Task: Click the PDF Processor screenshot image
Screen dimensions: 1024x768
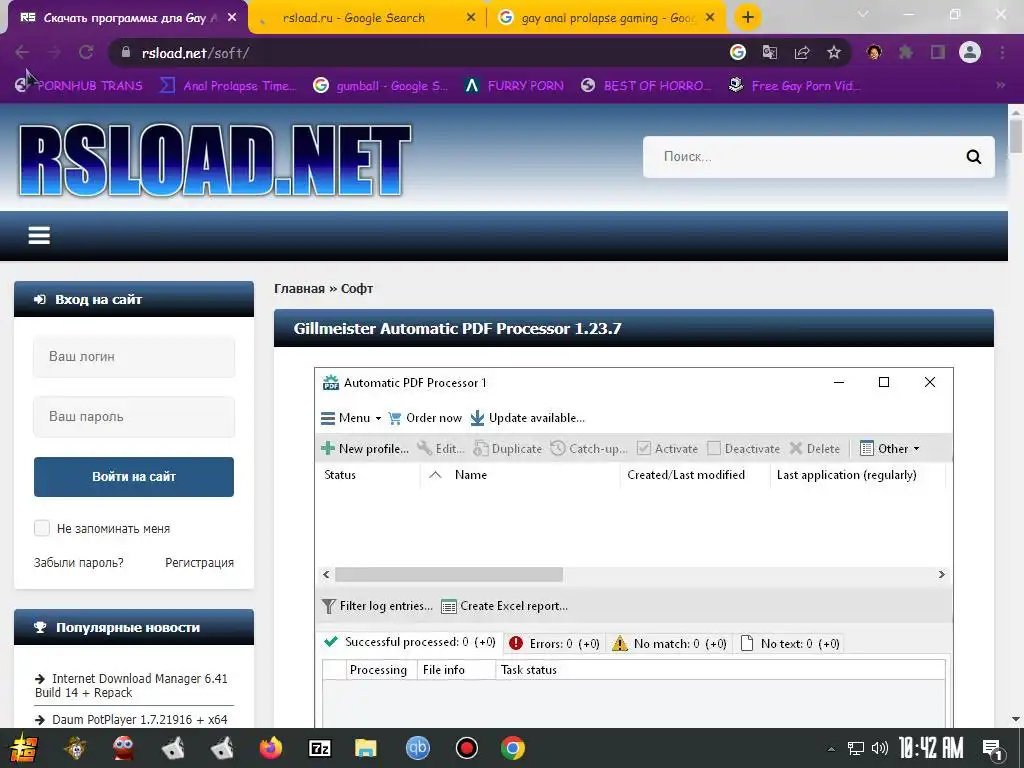Action: click(633, 547)
